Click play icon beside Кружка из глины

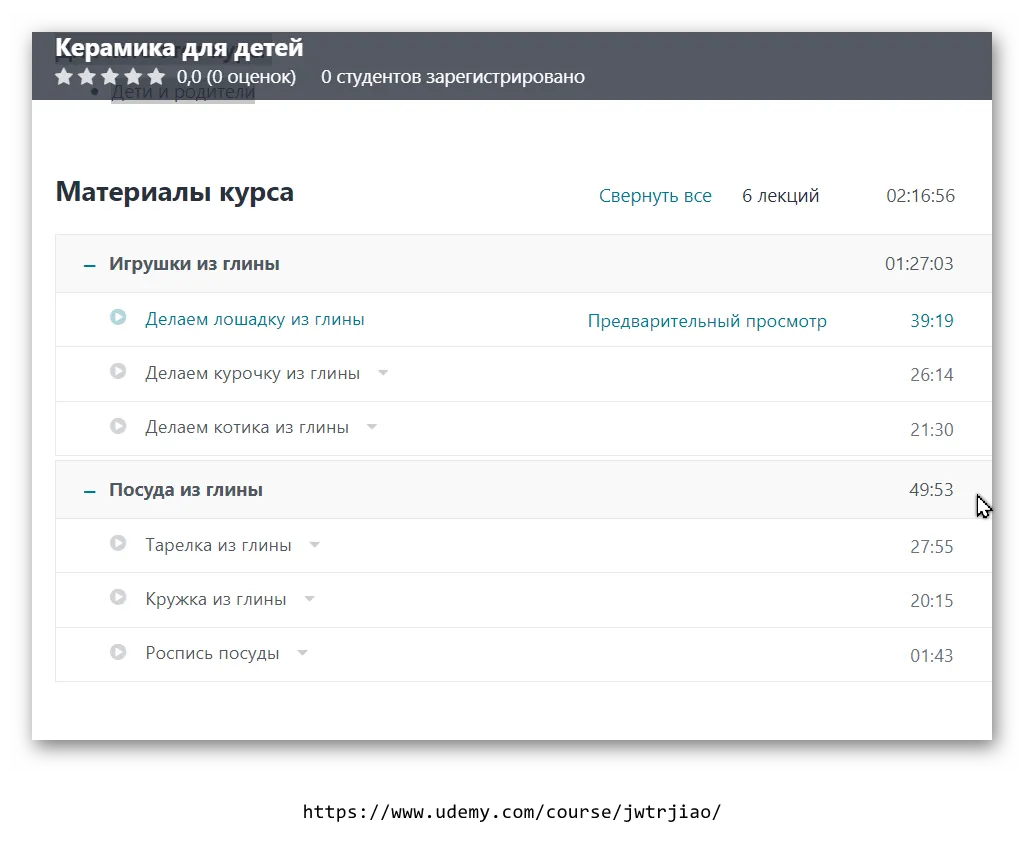[118, 598]
